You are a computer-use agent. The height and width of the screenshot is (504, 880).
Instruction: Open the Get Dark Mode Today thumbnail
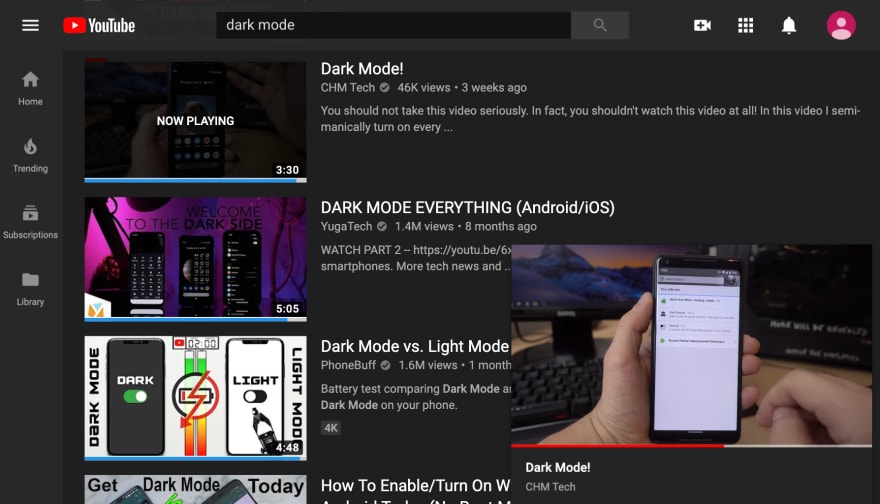[x=195, y=489]
